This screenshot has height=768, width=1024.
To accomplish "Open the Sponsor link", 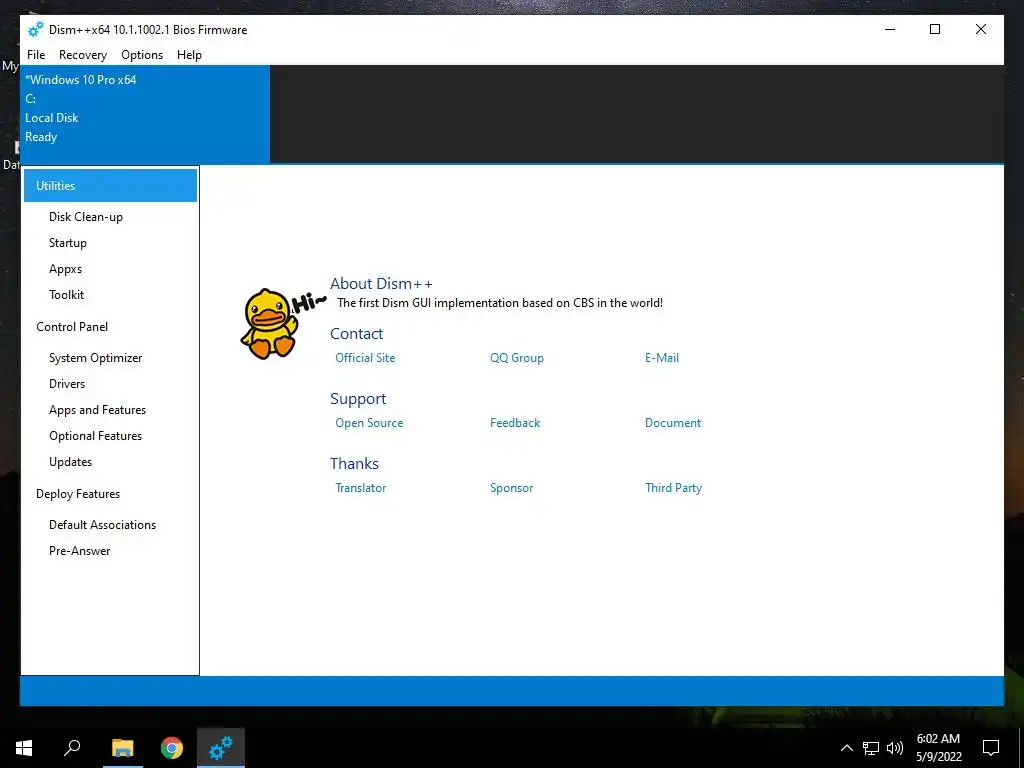I will pos(511,488).
